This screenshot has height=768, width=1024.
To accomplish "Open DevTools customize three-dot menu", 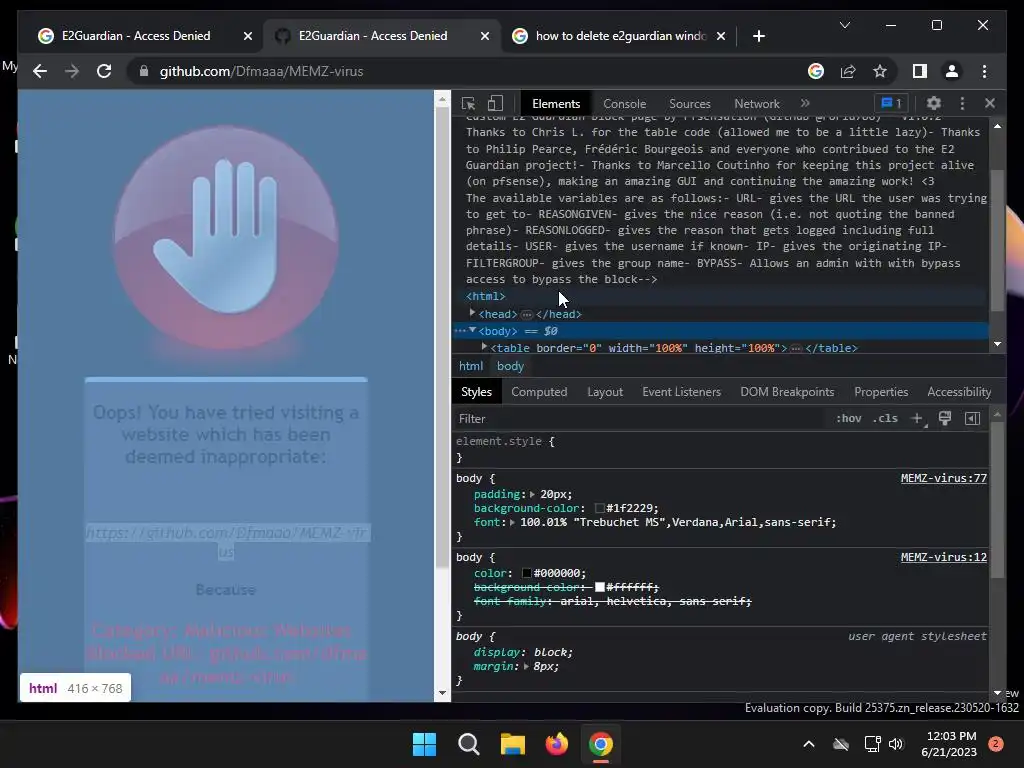I will click(x=962, y=103).
